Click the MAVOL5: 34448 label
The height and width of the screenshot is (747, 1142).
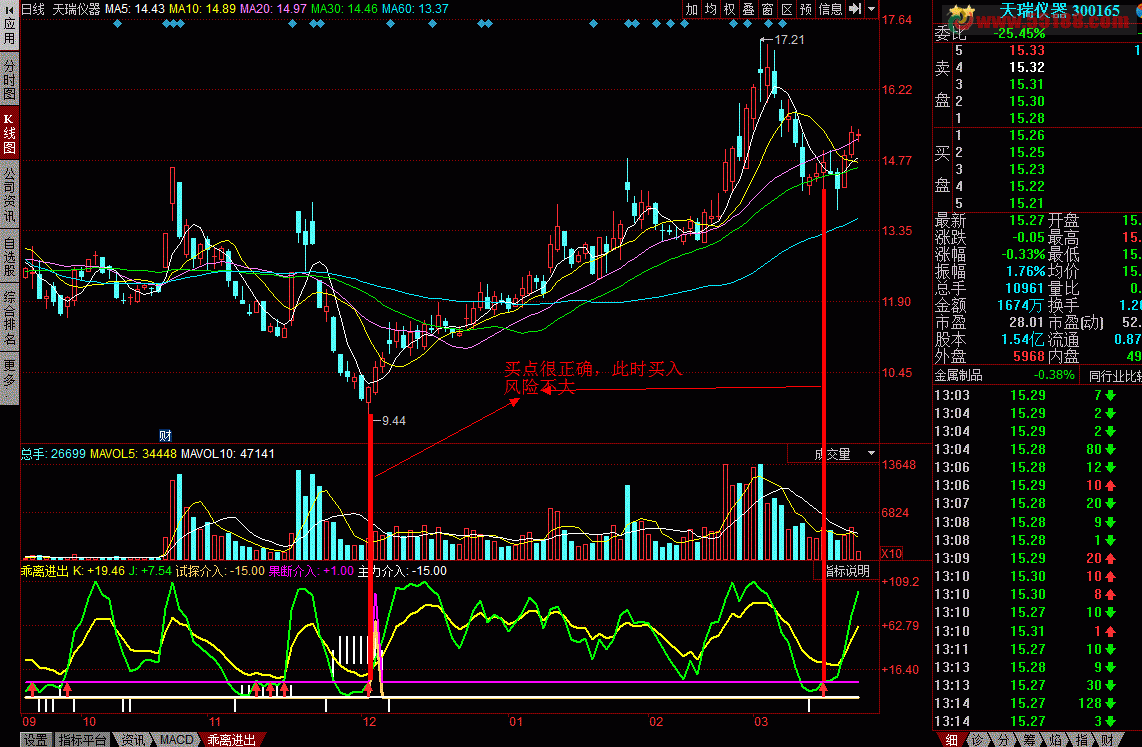pyautogui.click(x=133, y=454)
